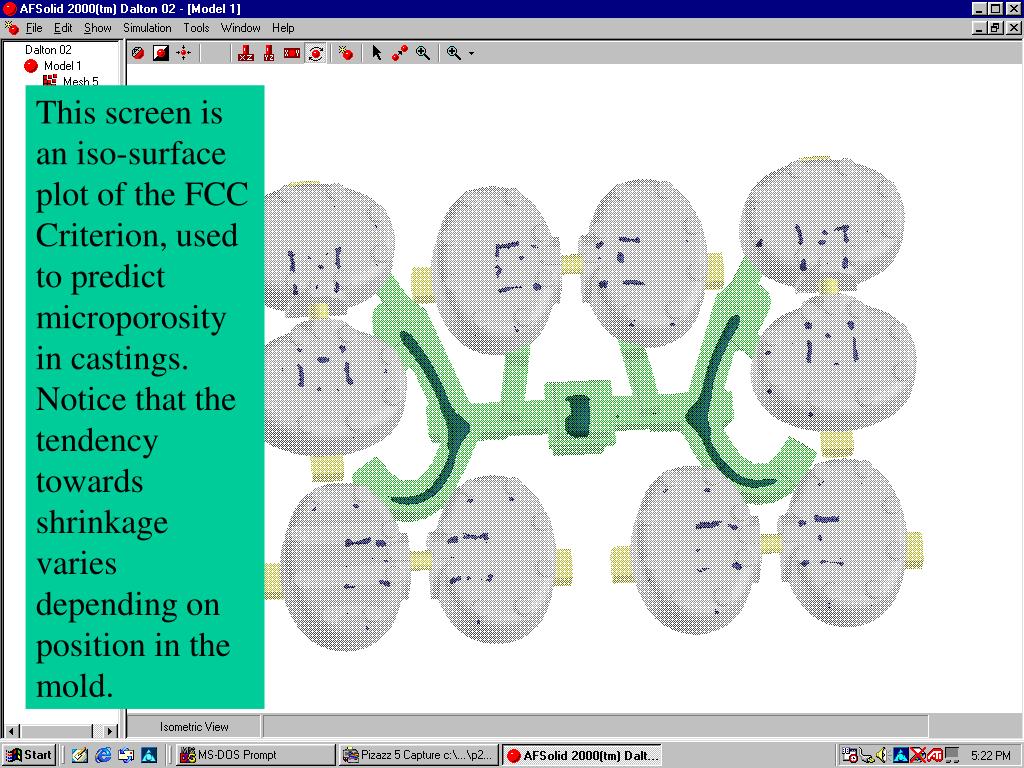This screenshot has height=768, width=1024.
Task: Pick the two-ball move tool icon
Action: click(x=399, y=53)
